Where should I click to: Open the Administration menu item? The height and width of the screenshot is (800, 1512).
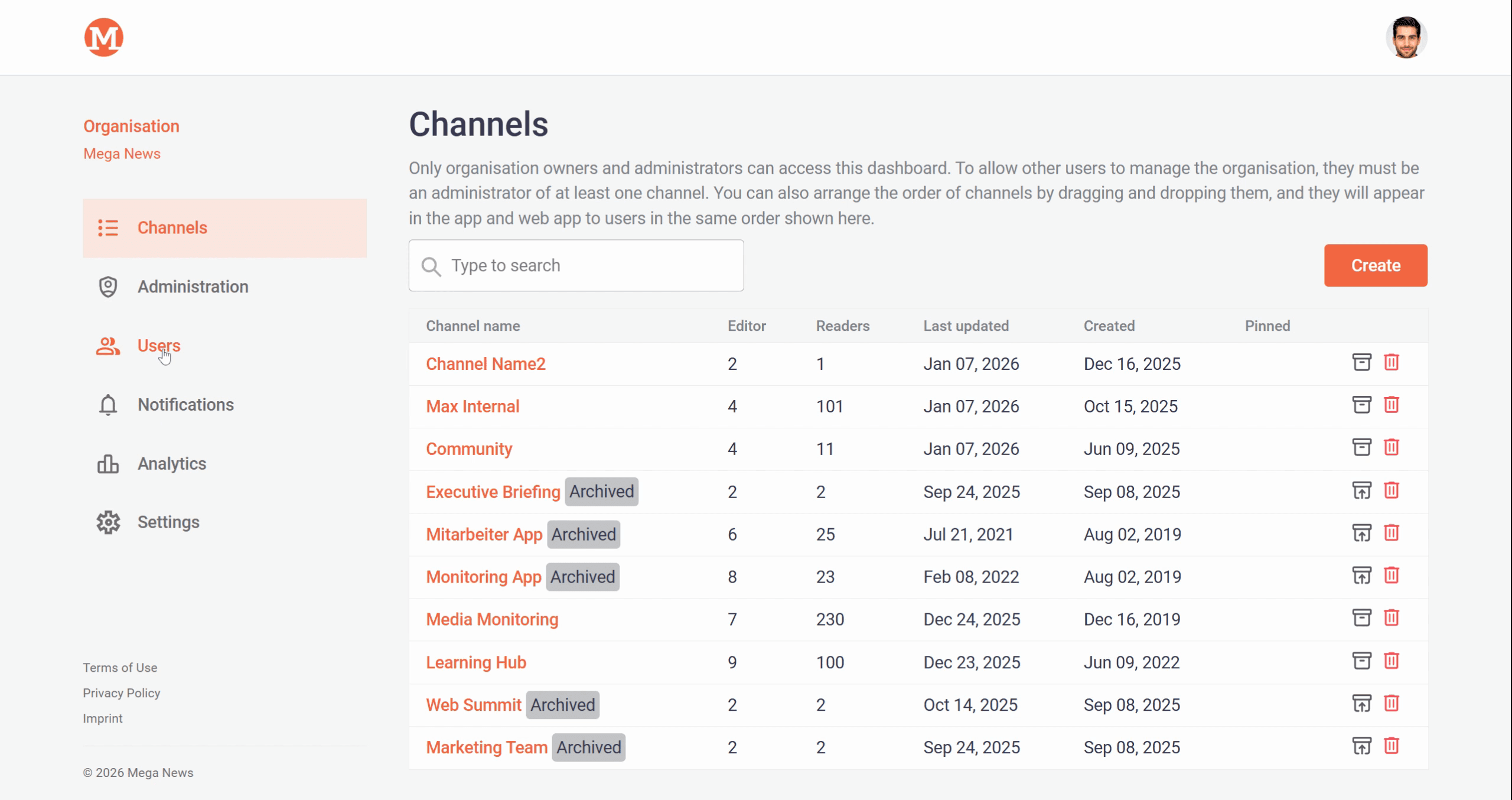coord(193,287)
